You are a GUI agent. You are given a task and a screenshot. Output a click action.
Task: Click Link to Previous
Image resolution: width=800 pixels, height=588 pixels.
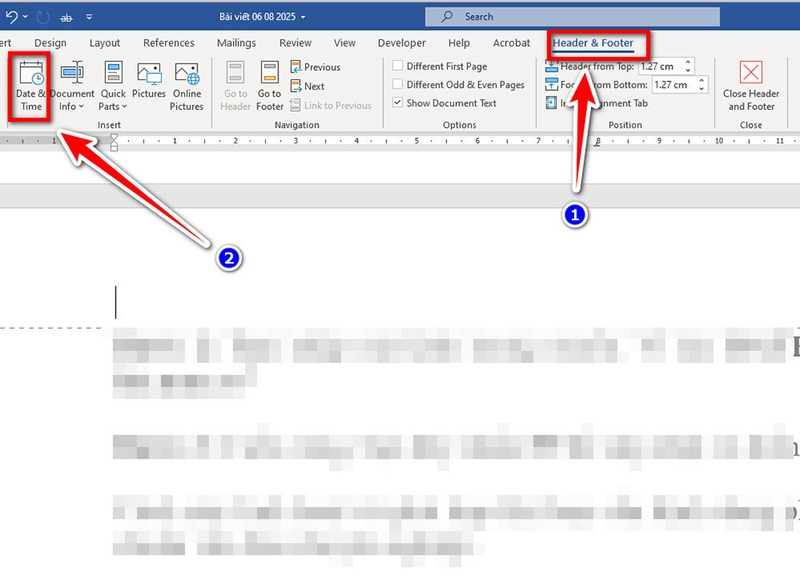[x=331, y=106]
